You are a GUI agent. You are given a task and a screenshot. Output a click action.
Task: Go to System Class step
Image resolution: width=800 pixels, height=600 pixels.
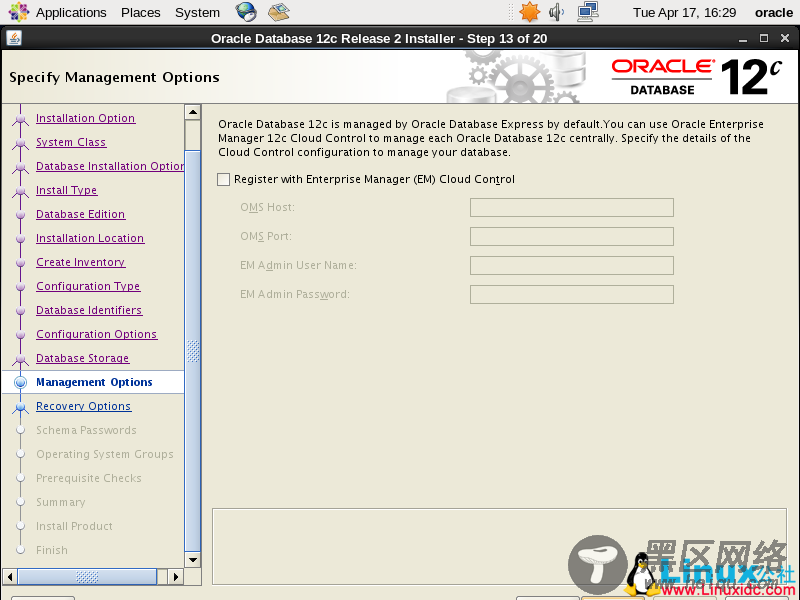point(71,142)
